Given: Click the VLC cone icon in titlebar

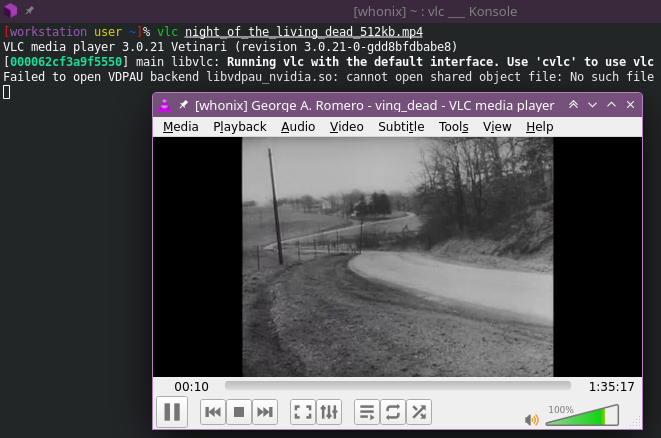Looking at the screenshot, I should pyautogui.click(x=164, y=105).
